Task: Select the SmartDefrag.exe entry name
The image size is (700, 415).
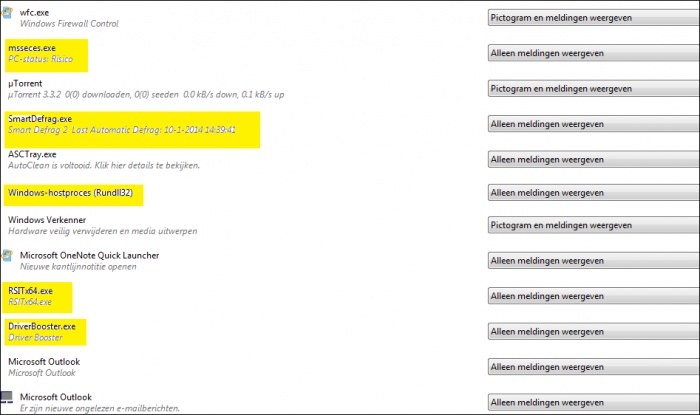Action: pos(40,119)
